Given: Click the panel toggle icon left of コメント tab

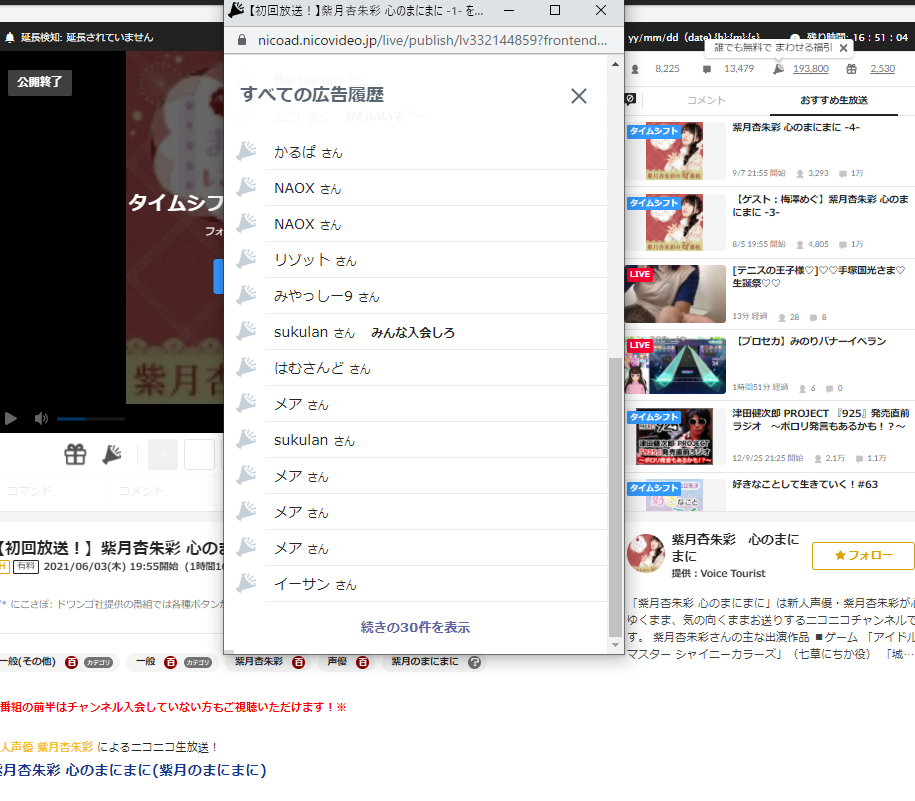Looking at the screenshot, I should tap(630, 99).
